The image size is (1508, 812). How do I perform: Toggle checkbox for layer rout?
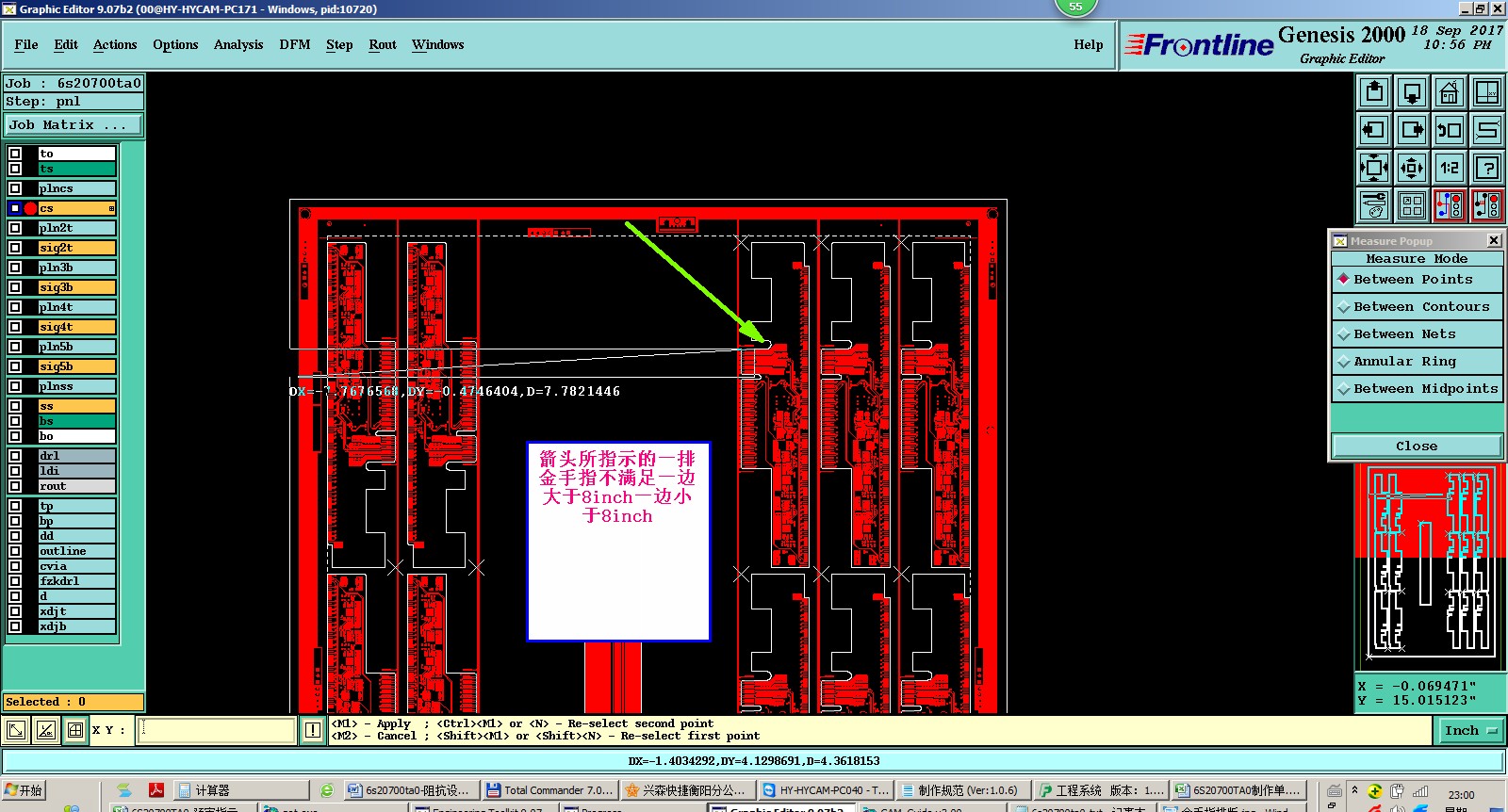point(15,486)
